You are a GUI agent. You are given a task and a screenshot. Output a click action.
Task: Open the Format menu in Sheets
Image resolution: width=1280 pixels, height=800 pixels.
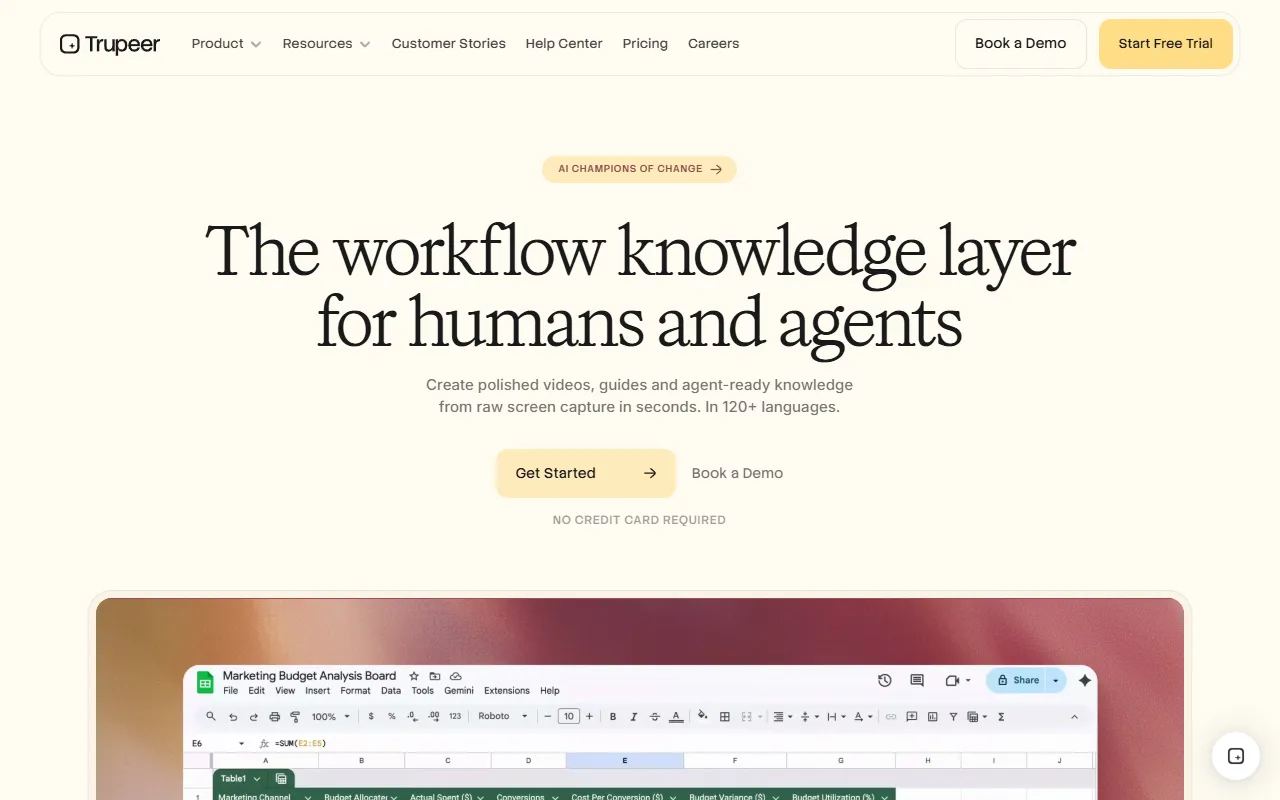(x=355, y=690)
